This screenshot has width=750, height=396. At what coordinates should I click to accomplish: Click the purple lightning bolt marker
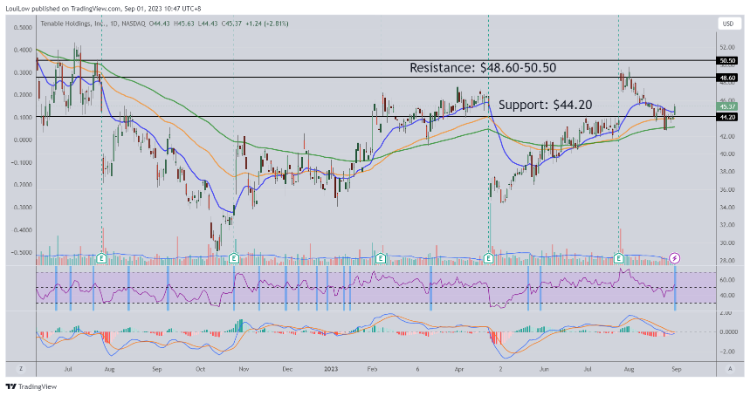click(x=674, y=258)
